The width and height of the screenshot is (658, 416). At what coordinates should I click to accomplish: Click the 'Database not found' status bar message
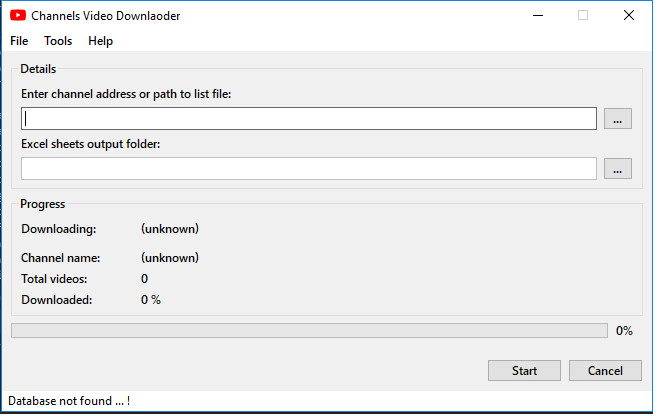tap(69, 401)
